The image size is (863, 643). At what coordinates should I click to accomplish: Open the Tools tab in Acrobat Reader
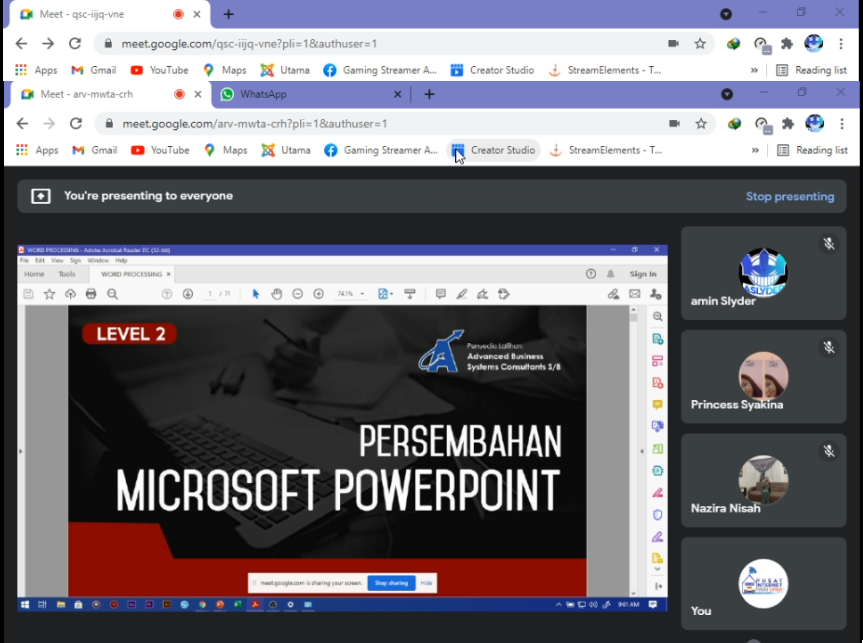pyautogui.click(x=67, y=273)
